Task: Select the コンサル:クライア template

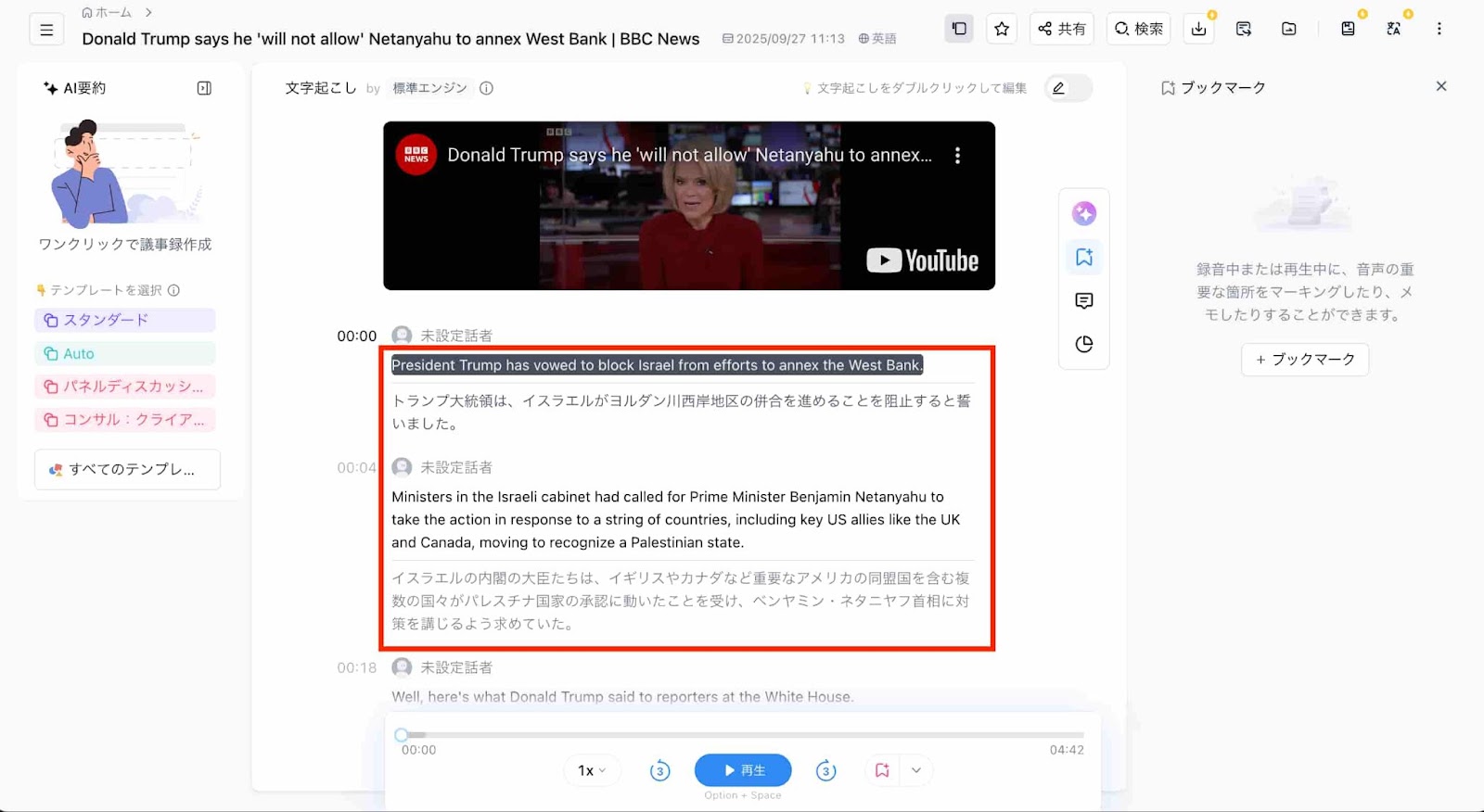Action: 125,420
